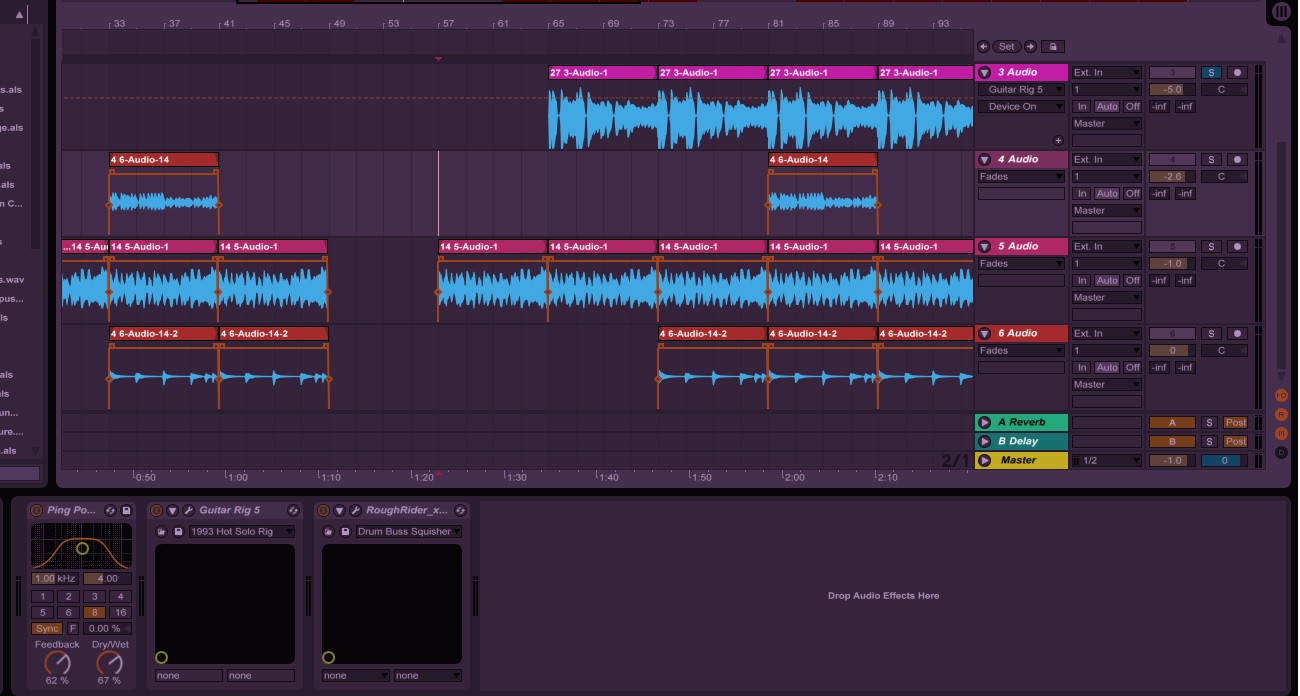1300x696 pixels.
Task: Click the Set locator button
Action: 1006,47
